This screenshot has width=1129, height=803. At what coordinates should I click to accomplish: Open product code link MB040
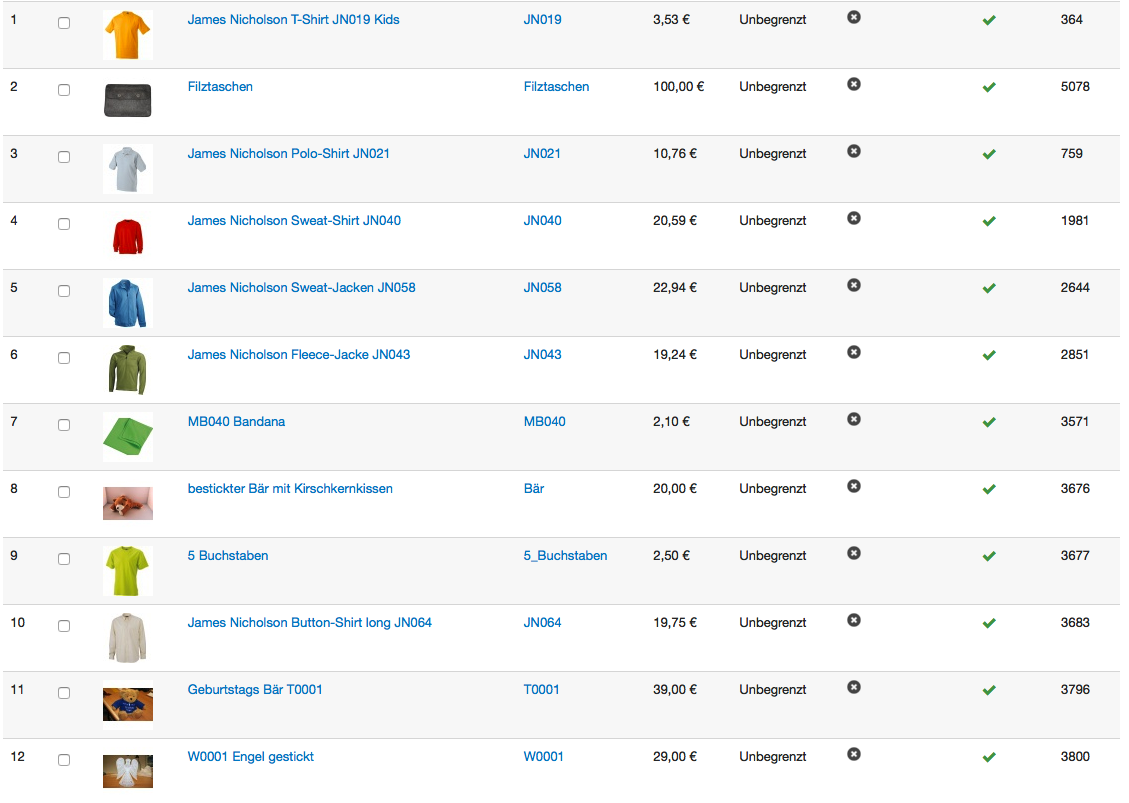[544, 421]
